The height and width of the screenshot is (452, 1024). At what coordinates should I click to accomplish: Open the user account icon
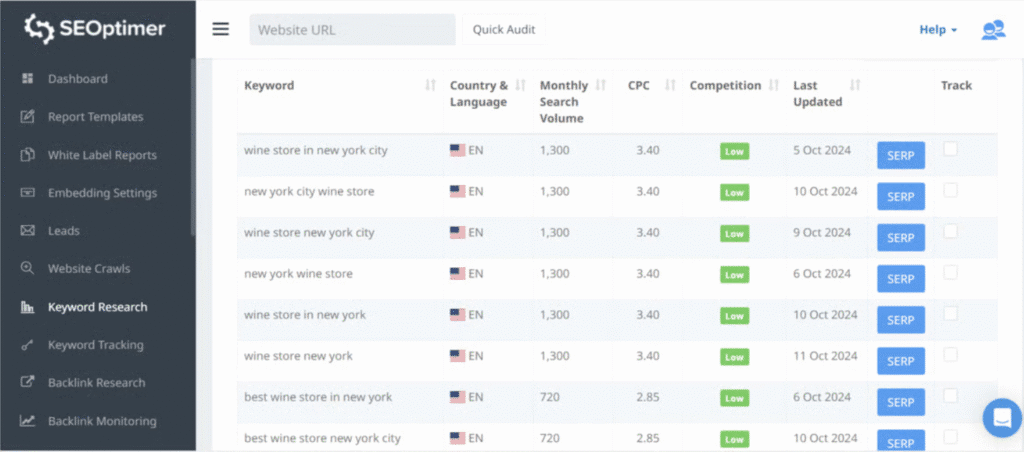point(992,30)
